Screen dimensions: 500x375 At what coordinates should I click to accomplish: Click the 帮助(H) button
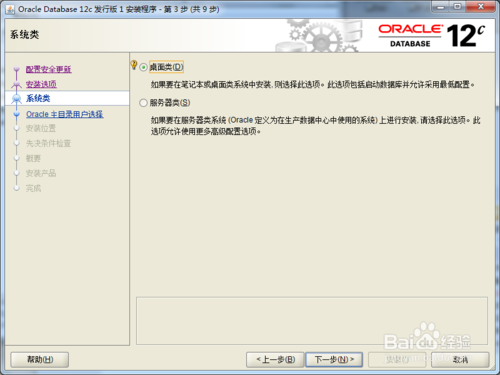(40, 360)
